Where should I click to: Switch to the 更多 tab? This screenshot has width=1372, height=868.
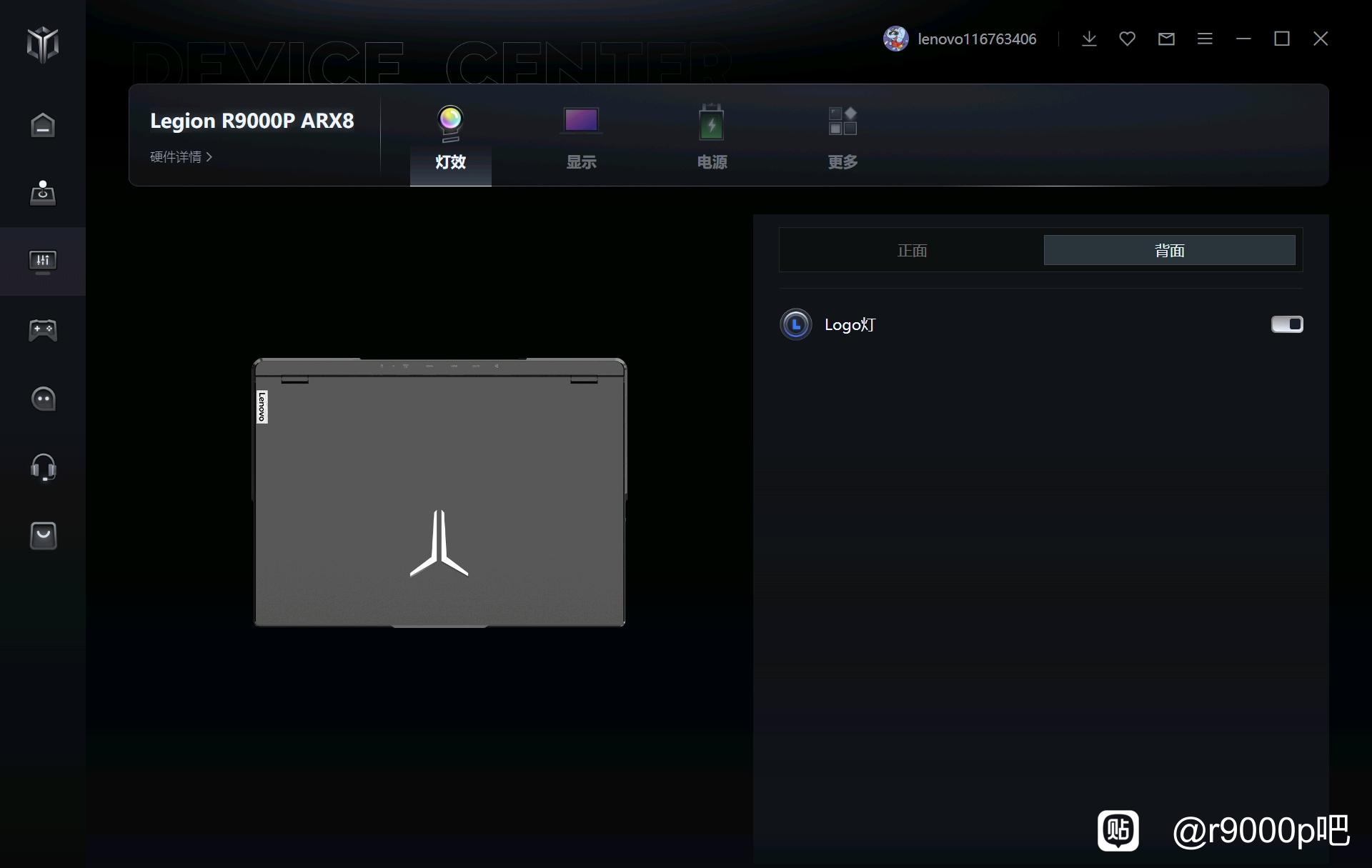point(842,138)
